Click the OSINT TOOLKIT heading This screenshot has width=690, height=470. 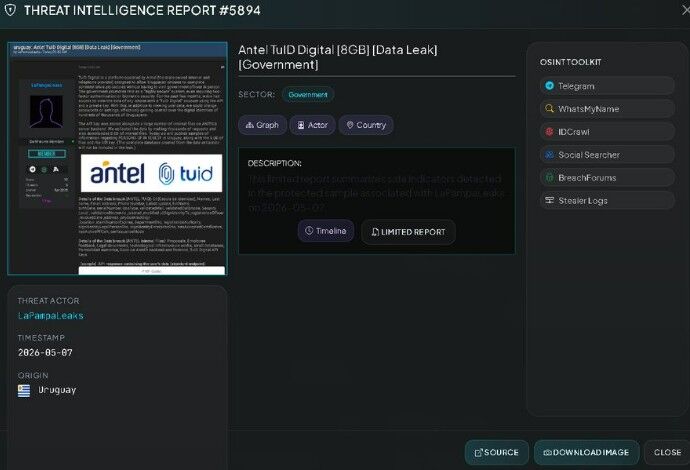[570, 62]
